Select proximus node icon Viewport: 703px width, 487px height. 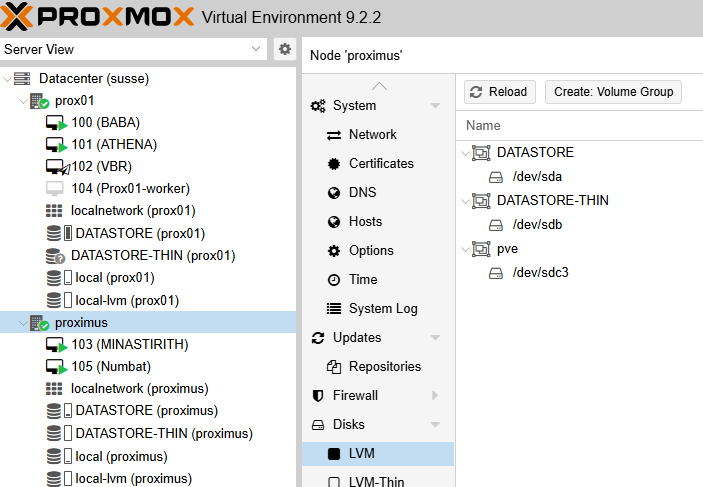click(39, 322)
